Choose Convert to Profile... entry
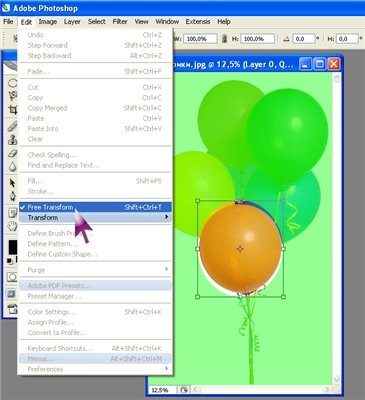Image resolution: width=365 pixels, height=400 pixels. point(95,333)
